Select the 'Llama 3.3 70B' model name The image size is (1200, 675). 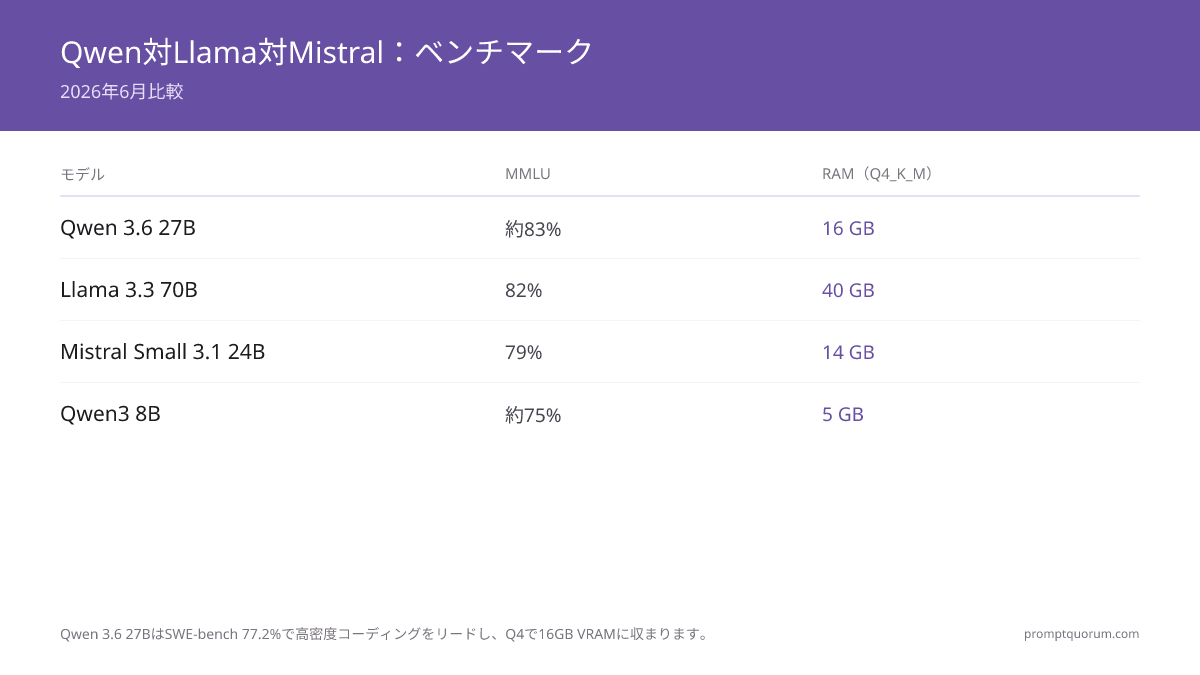tap(129, 290)
